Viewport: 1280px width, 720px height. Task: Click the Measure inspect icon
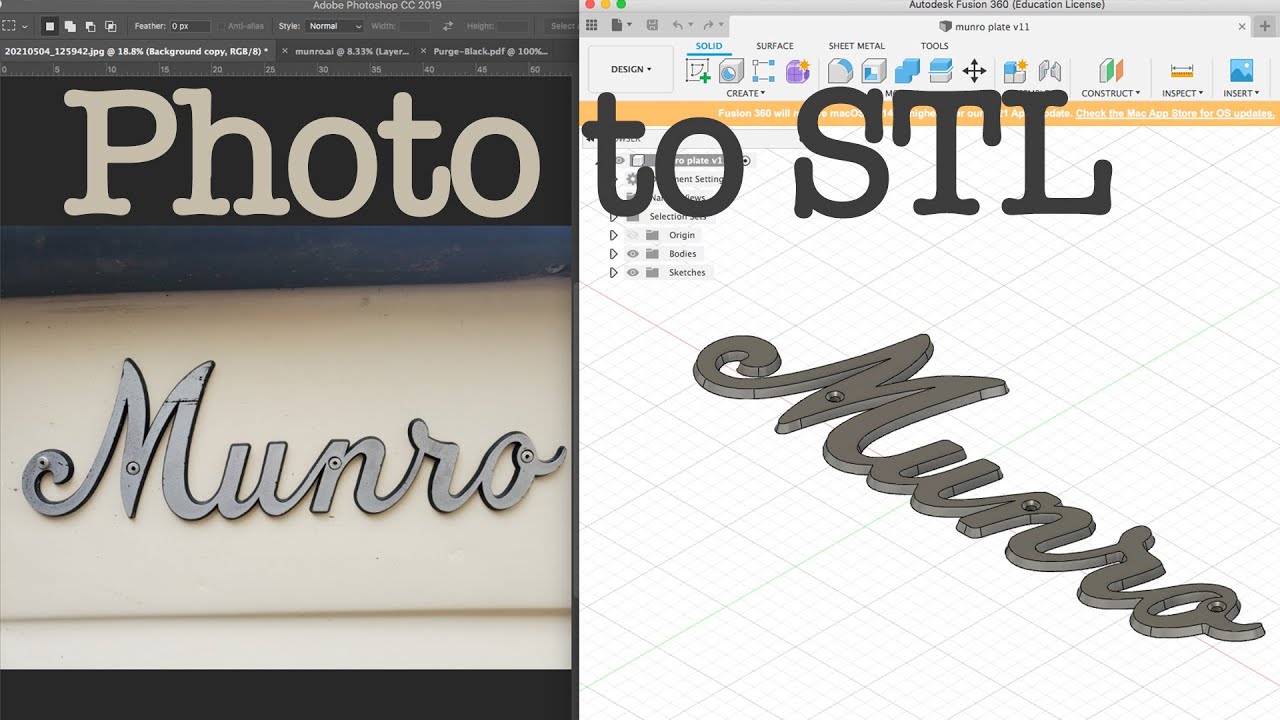(x=1182, y=71)
